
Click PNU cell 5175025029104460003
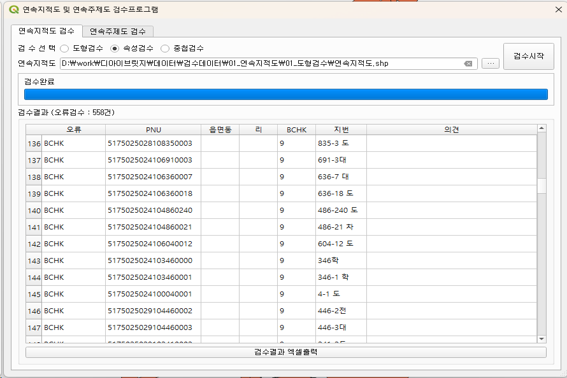coord(153,328)
